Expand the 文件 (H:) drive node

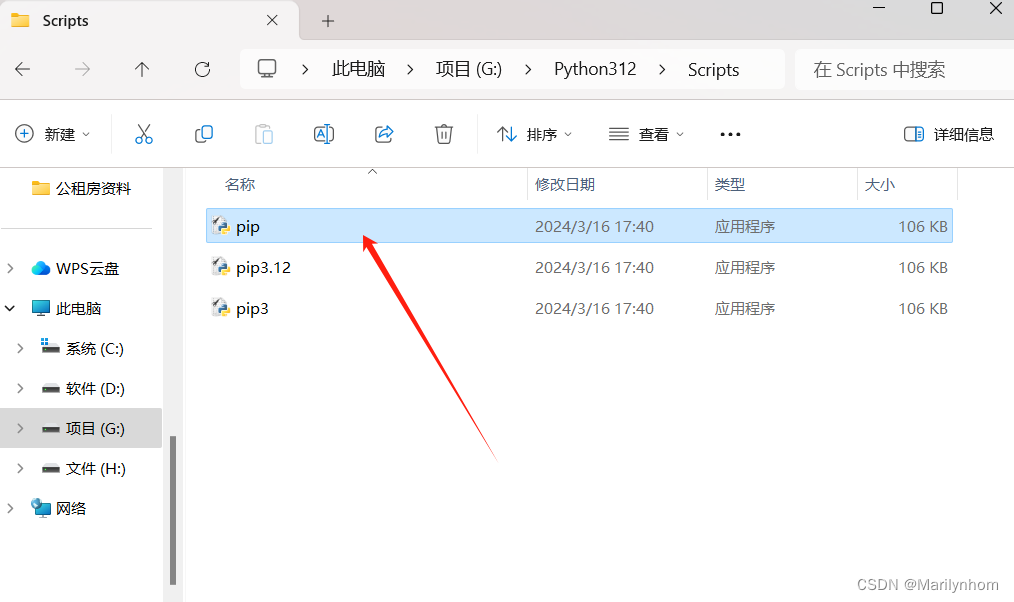[x=20, y=469]
